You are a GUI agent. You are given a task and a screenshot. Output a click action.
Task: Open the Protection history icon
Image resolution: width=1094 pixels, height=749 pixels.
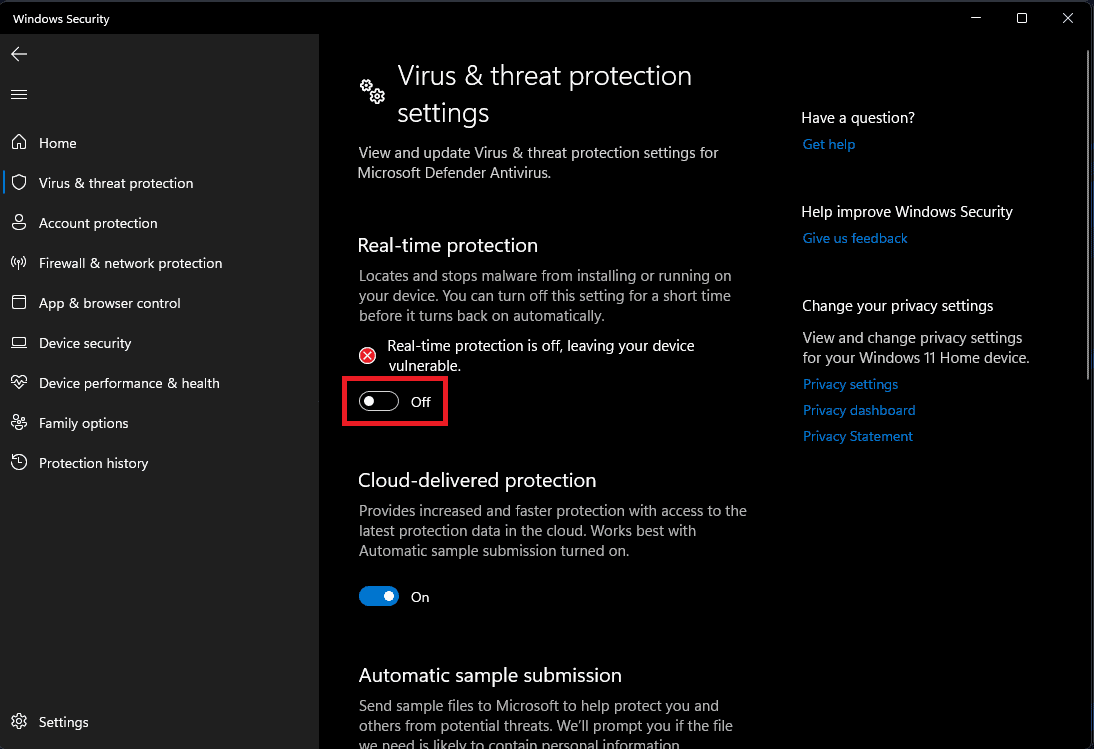[x=18, y=463]
